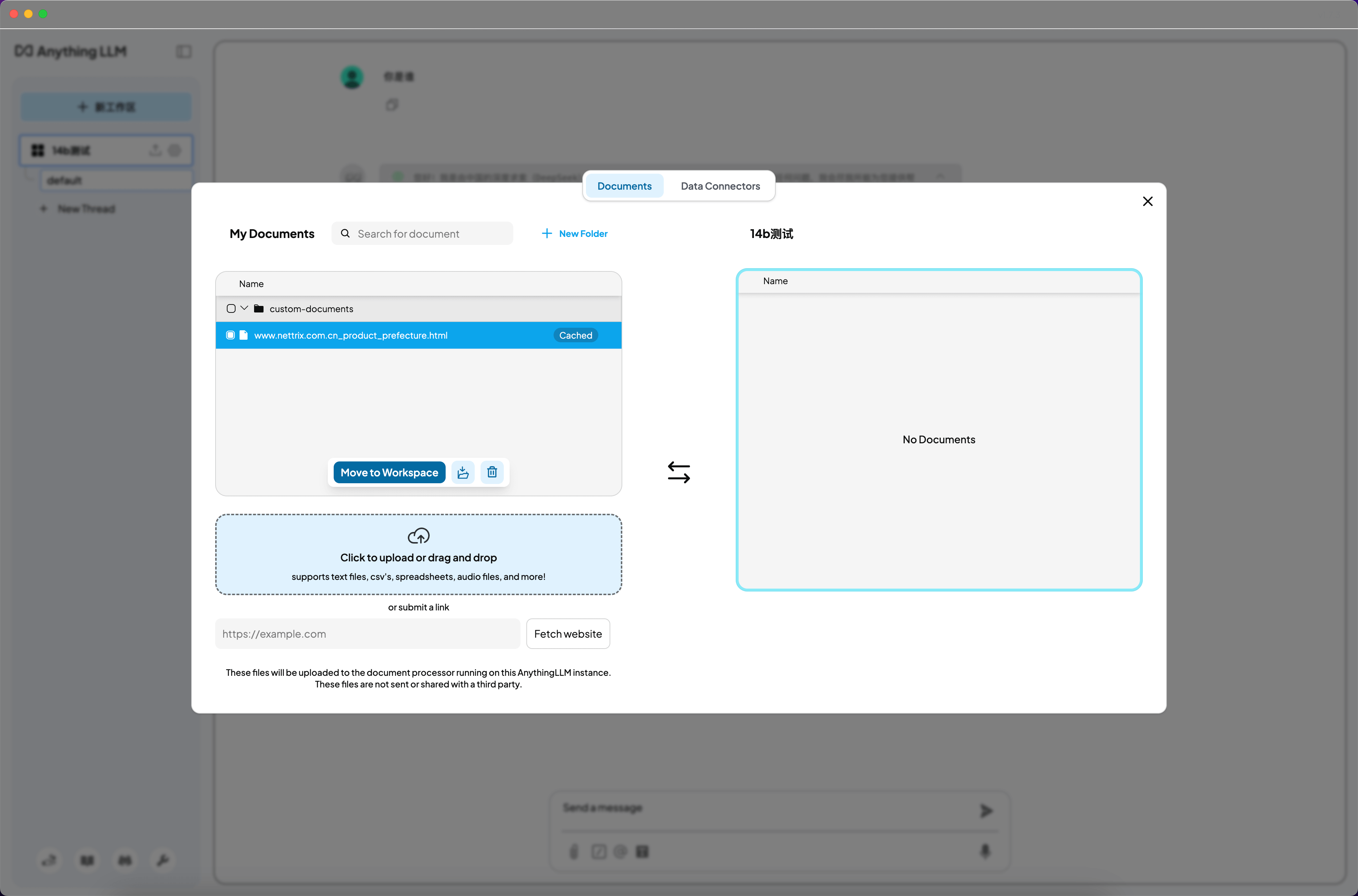Check the custom-documents folder checkbox
Viewport: 1358px width, 896px height.
coord(231,308)
